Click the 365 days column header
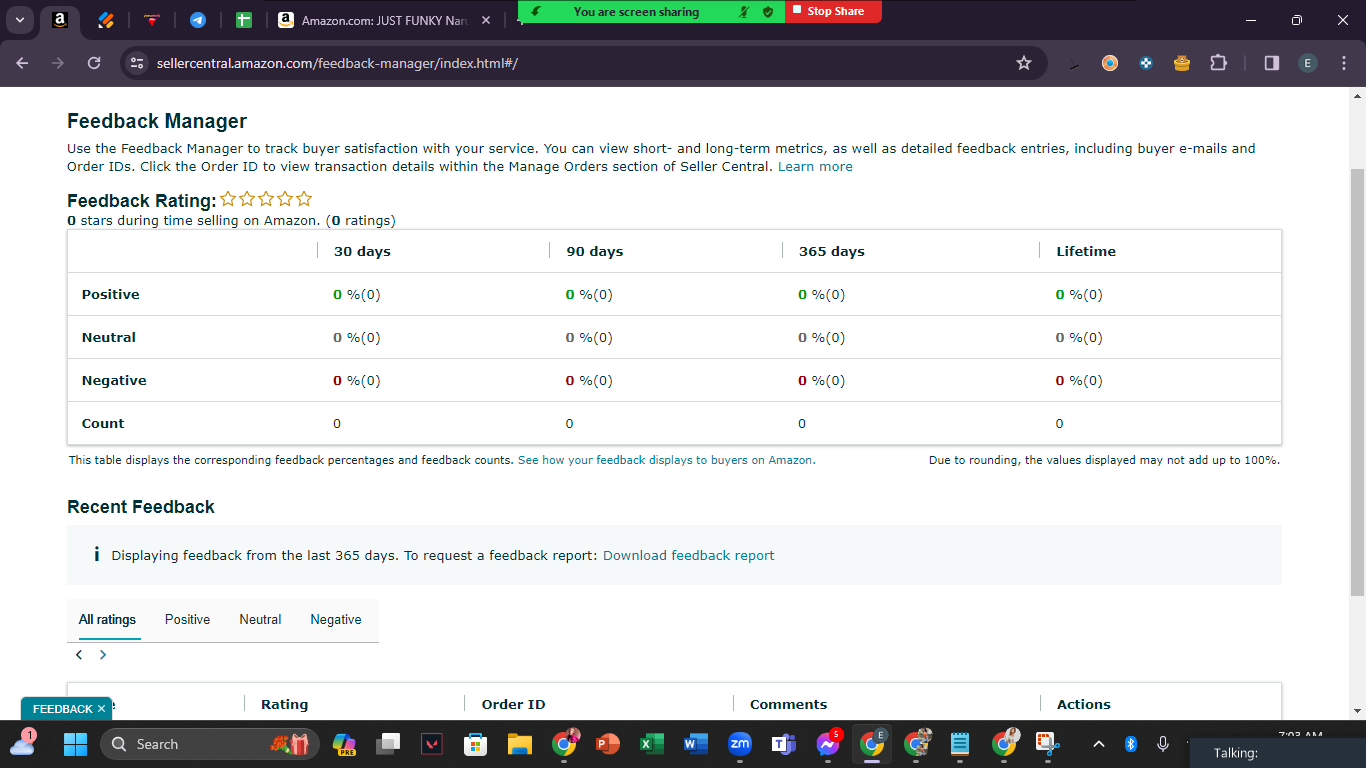The height and width of the screenshot is (768, 1366). point(832,251)
